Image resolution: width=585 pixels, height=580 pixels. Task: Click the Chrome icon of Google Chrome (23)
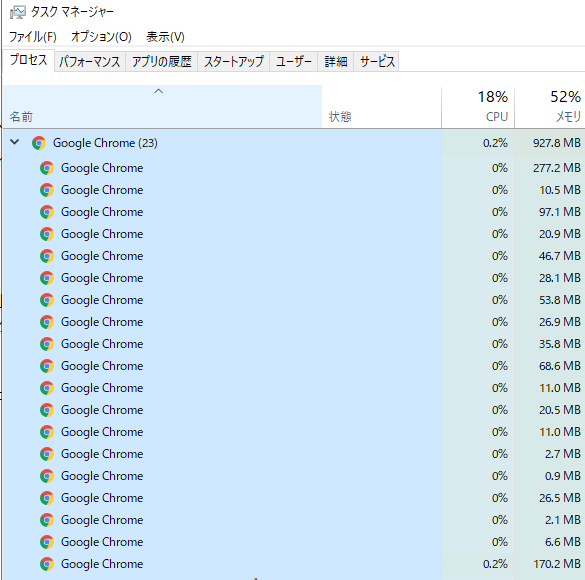39,143
